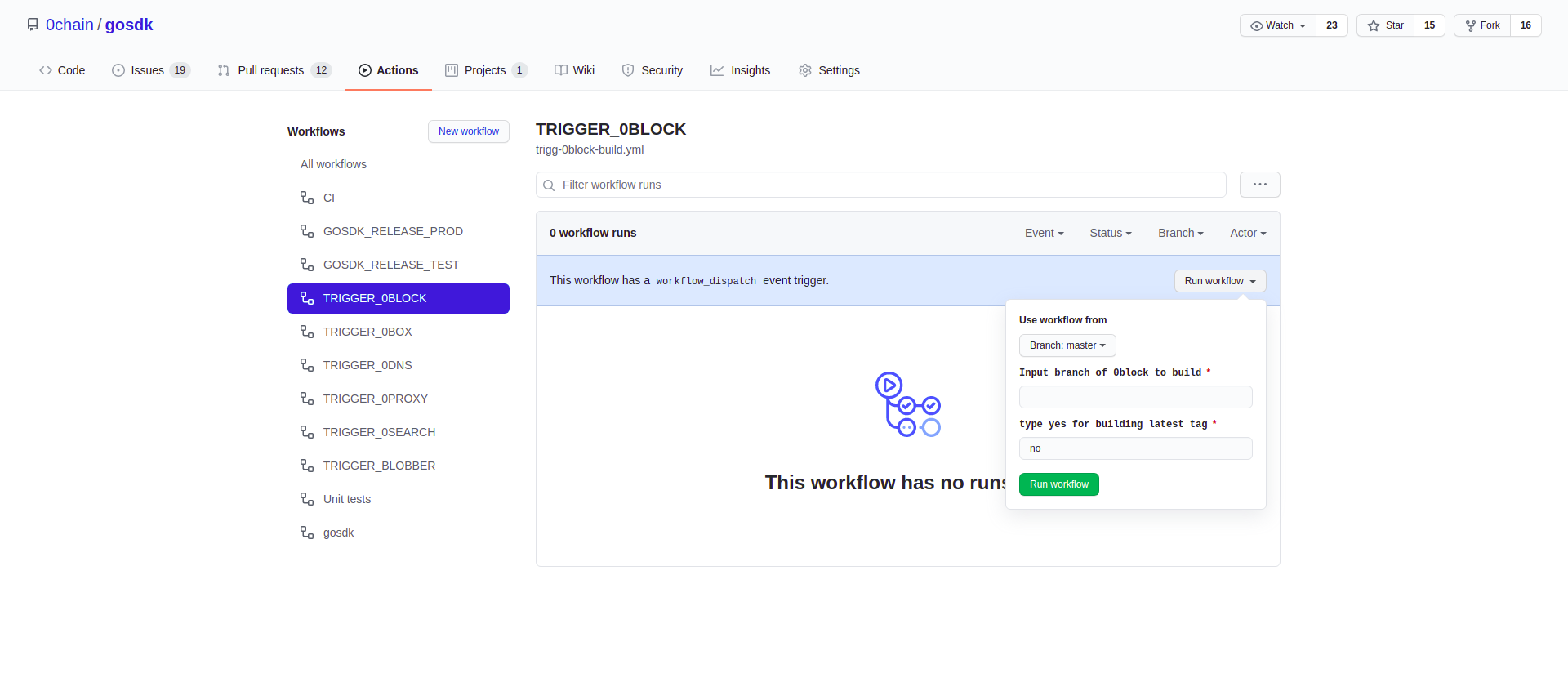The width and height of the screenshot is (1568, 682).
Task: Click the Security shield icon
Action: click(x=628, y=70)
